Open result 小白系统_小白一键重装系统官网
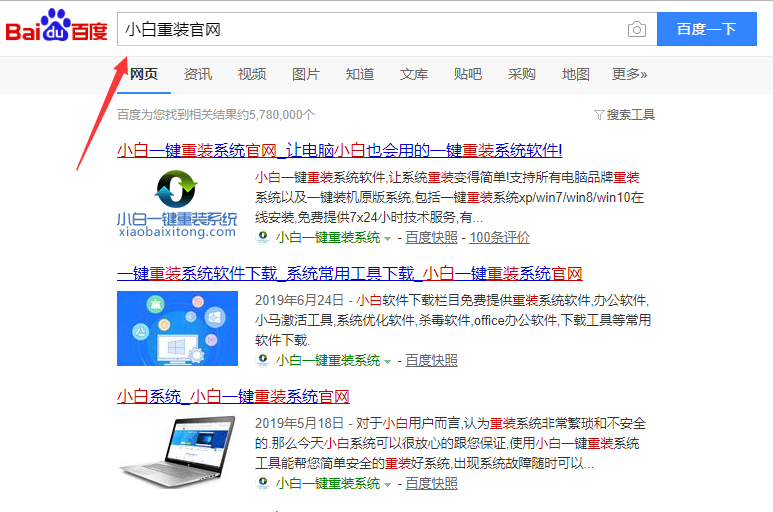This screenshot has width=773, height=512. 233,396
